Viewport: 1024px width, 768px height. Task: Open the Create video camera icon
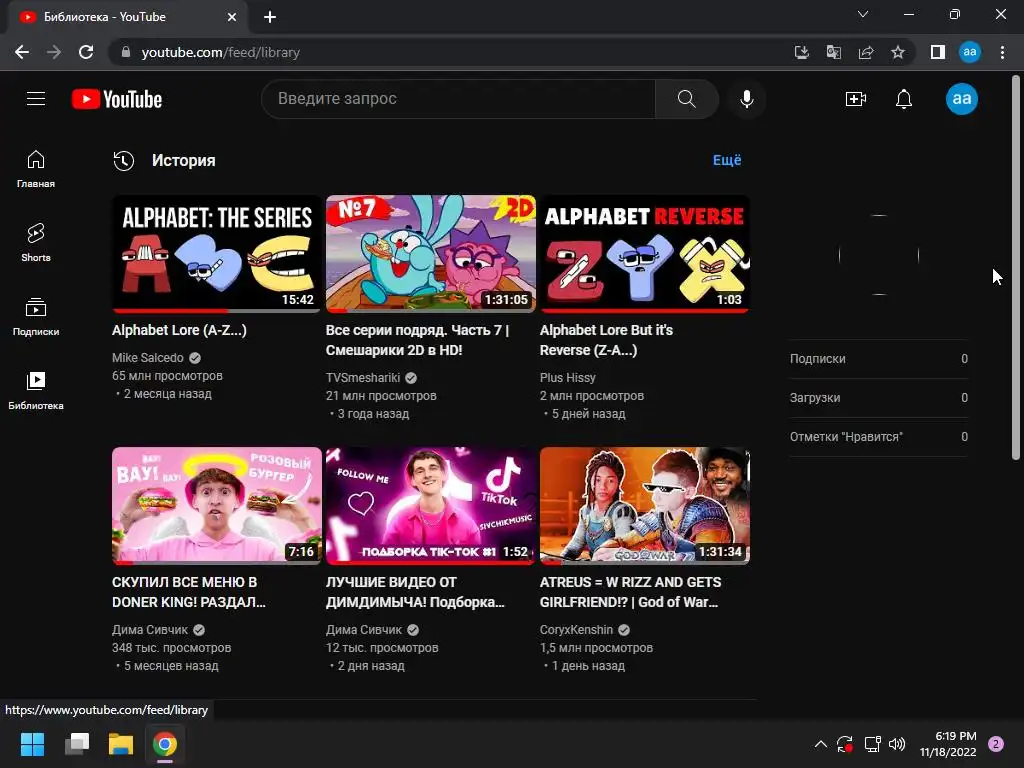856,99
